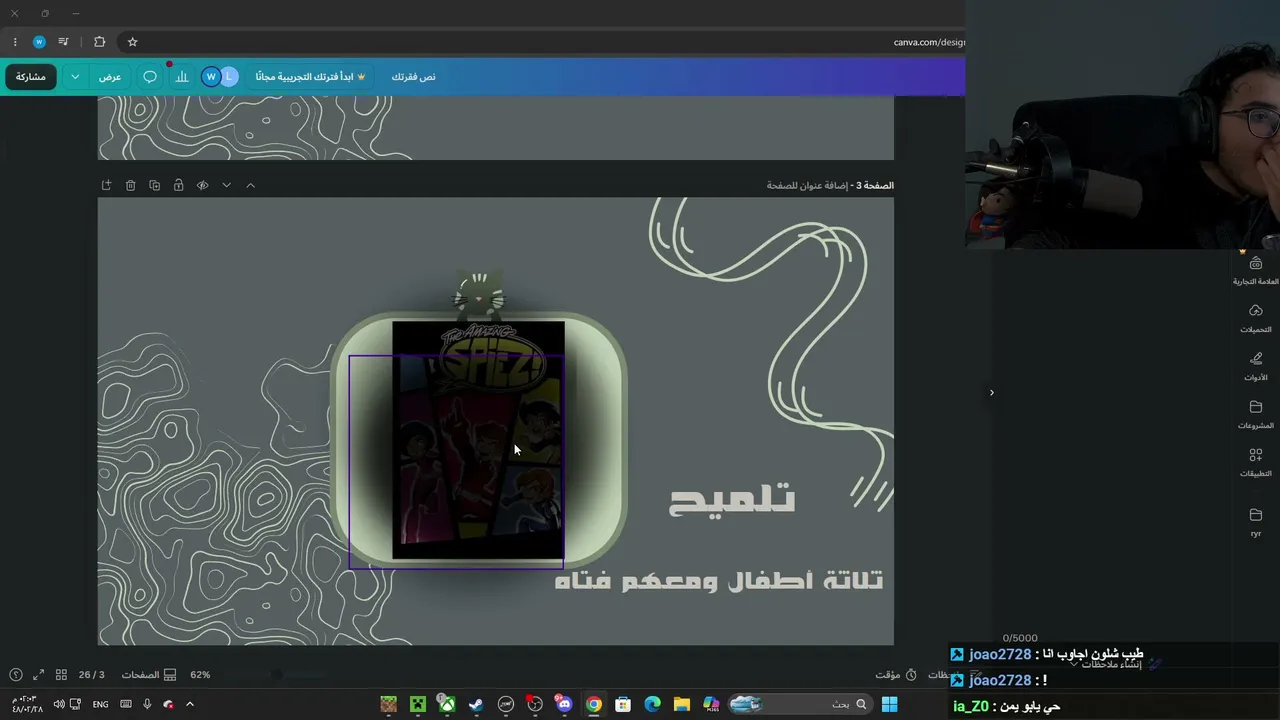Open the volume speaker icon in system tray
1280x720 pixels.
click(59, 704)
